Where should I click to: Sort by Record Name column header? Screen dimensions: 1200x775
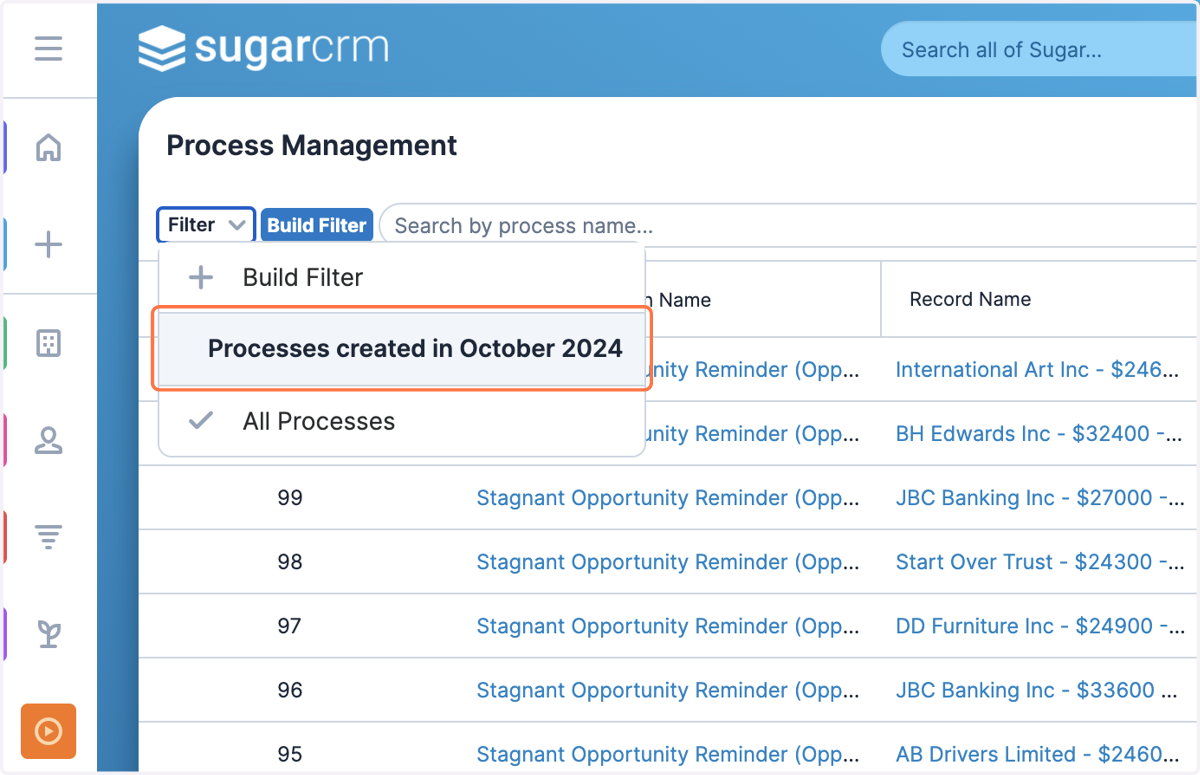coord(970,299)
